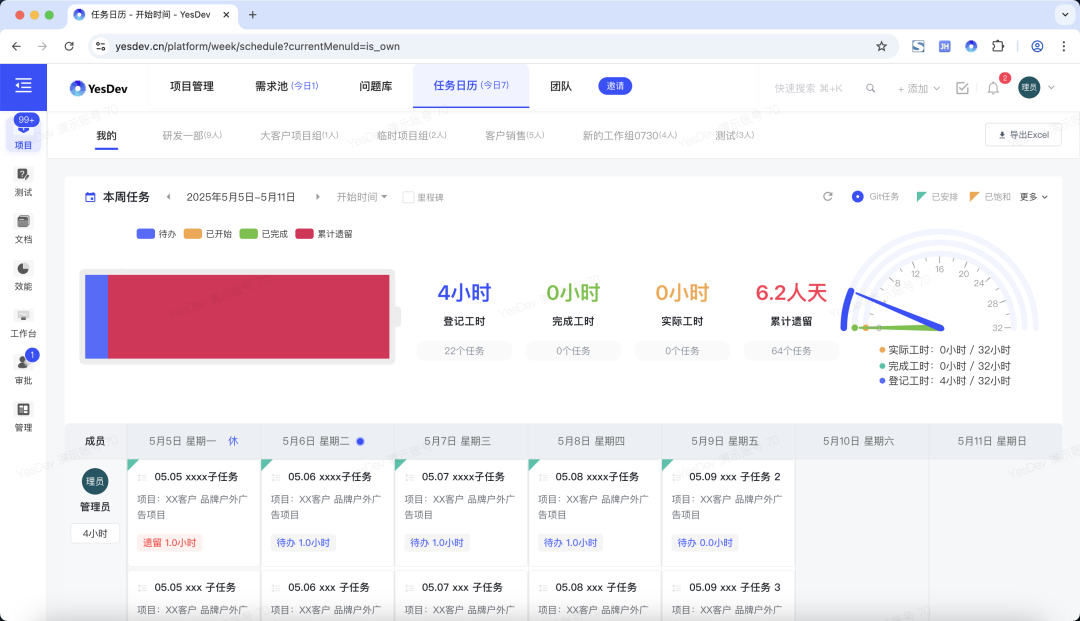Screen dimensions: 1080x621
Task: Click the refresh icon above the calendar
Action: [x=827, y=196]
